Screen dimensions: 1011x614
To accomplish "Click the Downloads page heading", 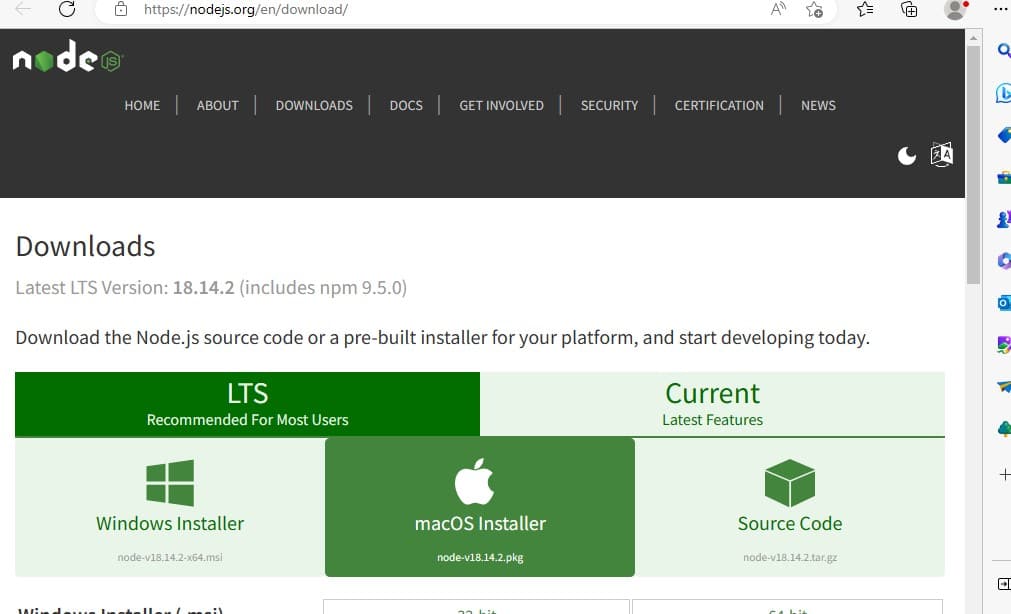I will point(86,246).
